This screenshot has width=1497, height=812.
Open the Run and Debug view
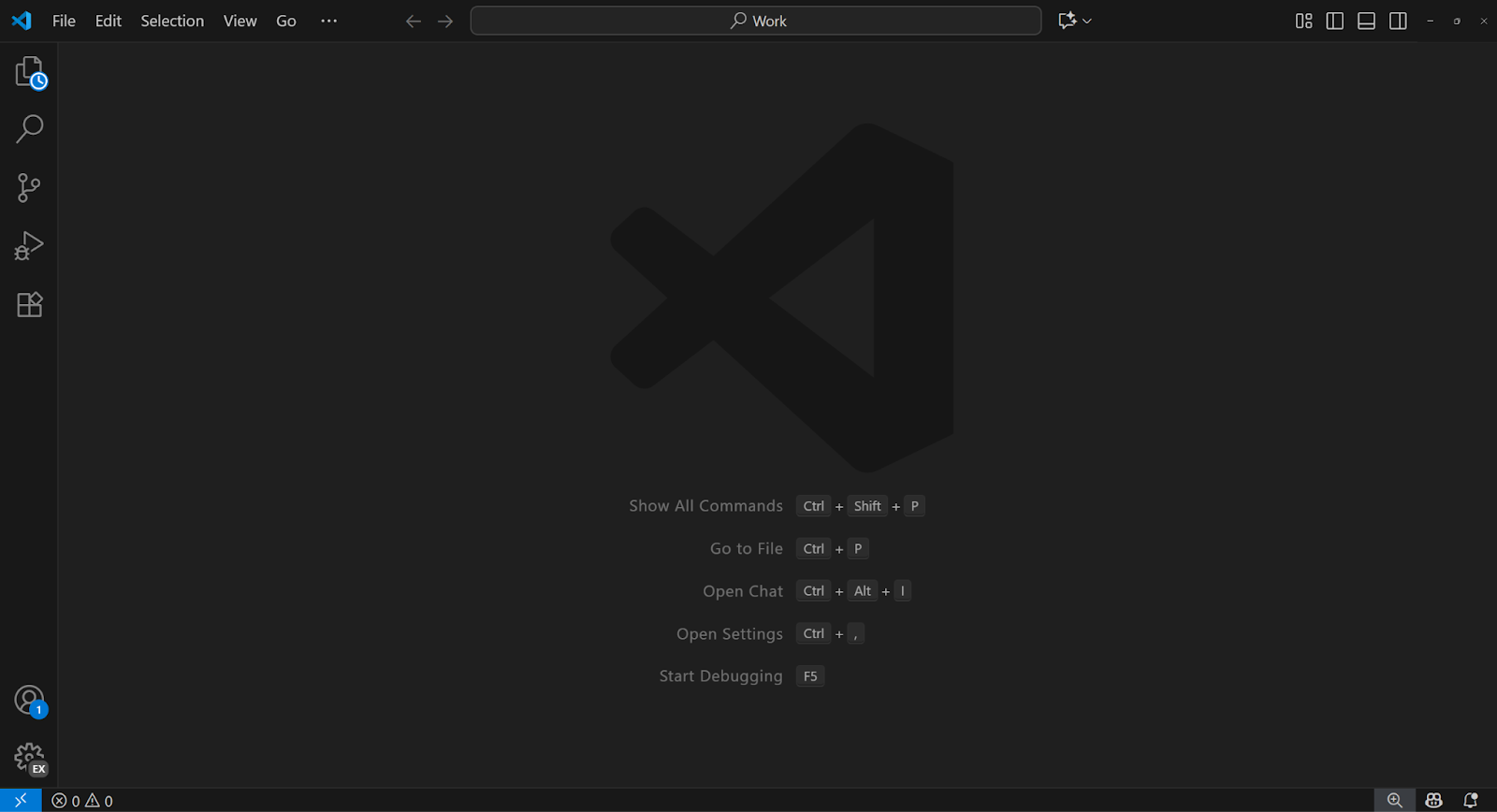(29, 246)
